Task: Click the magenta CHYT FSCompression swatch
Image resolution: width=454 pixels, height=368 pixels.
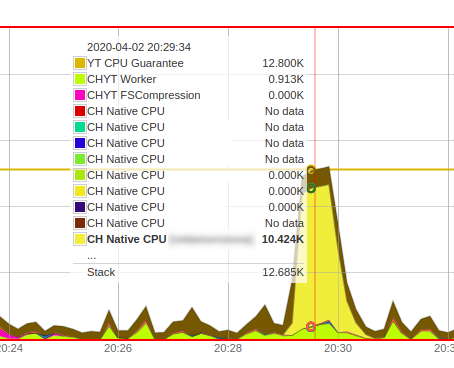Action: pos(80,95)
